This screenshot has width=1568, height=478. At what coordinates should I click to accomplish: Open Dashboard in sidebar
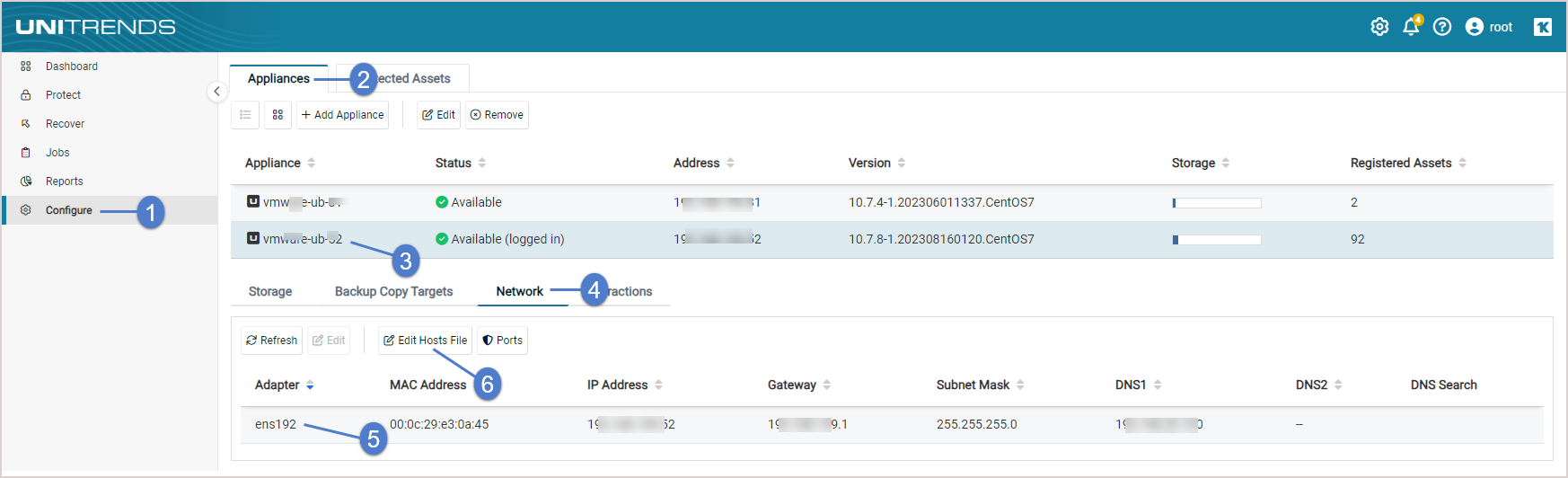coord(72,66)
